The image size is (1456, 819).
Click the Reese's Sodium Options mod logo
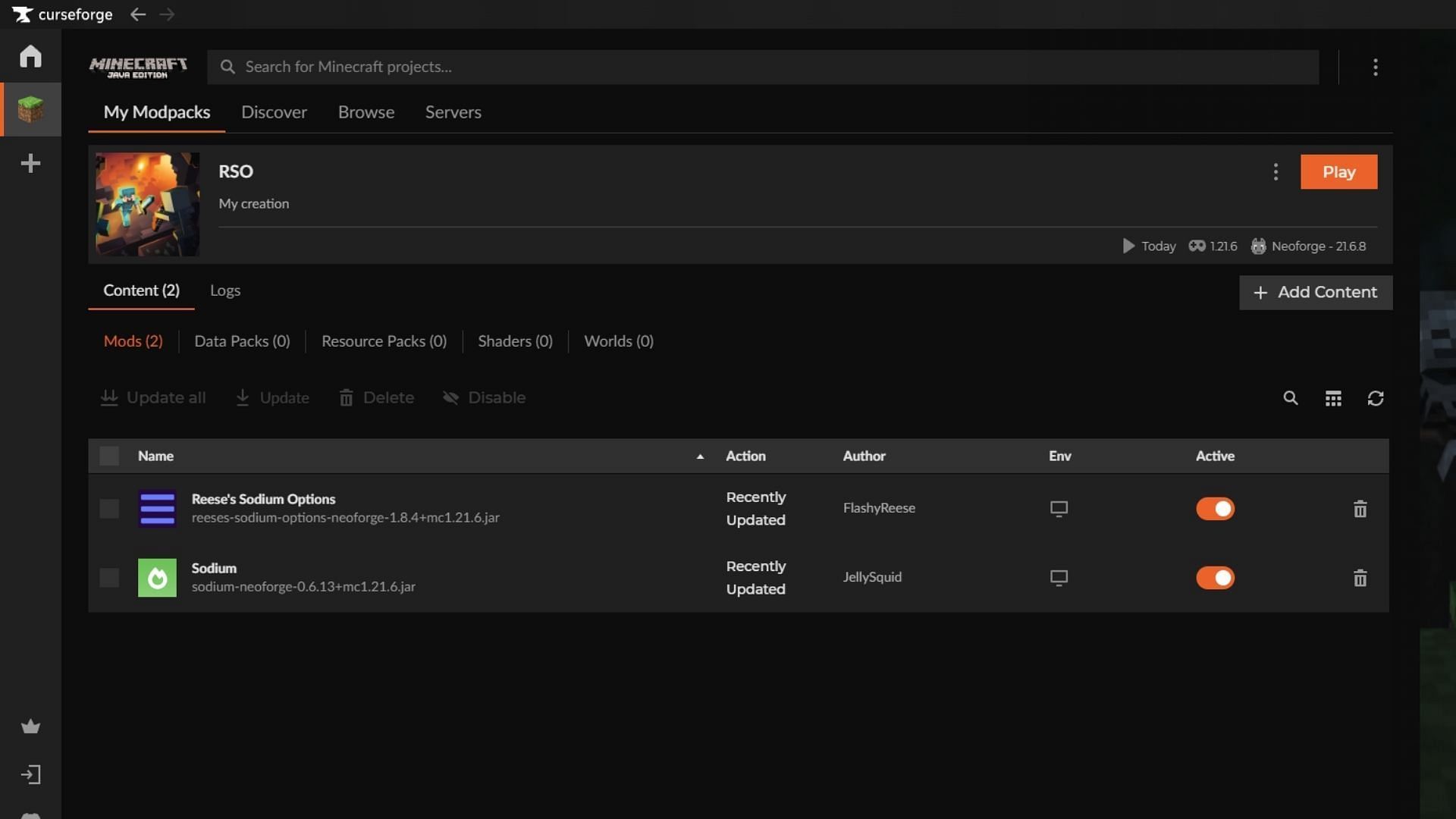pos(157,509)
